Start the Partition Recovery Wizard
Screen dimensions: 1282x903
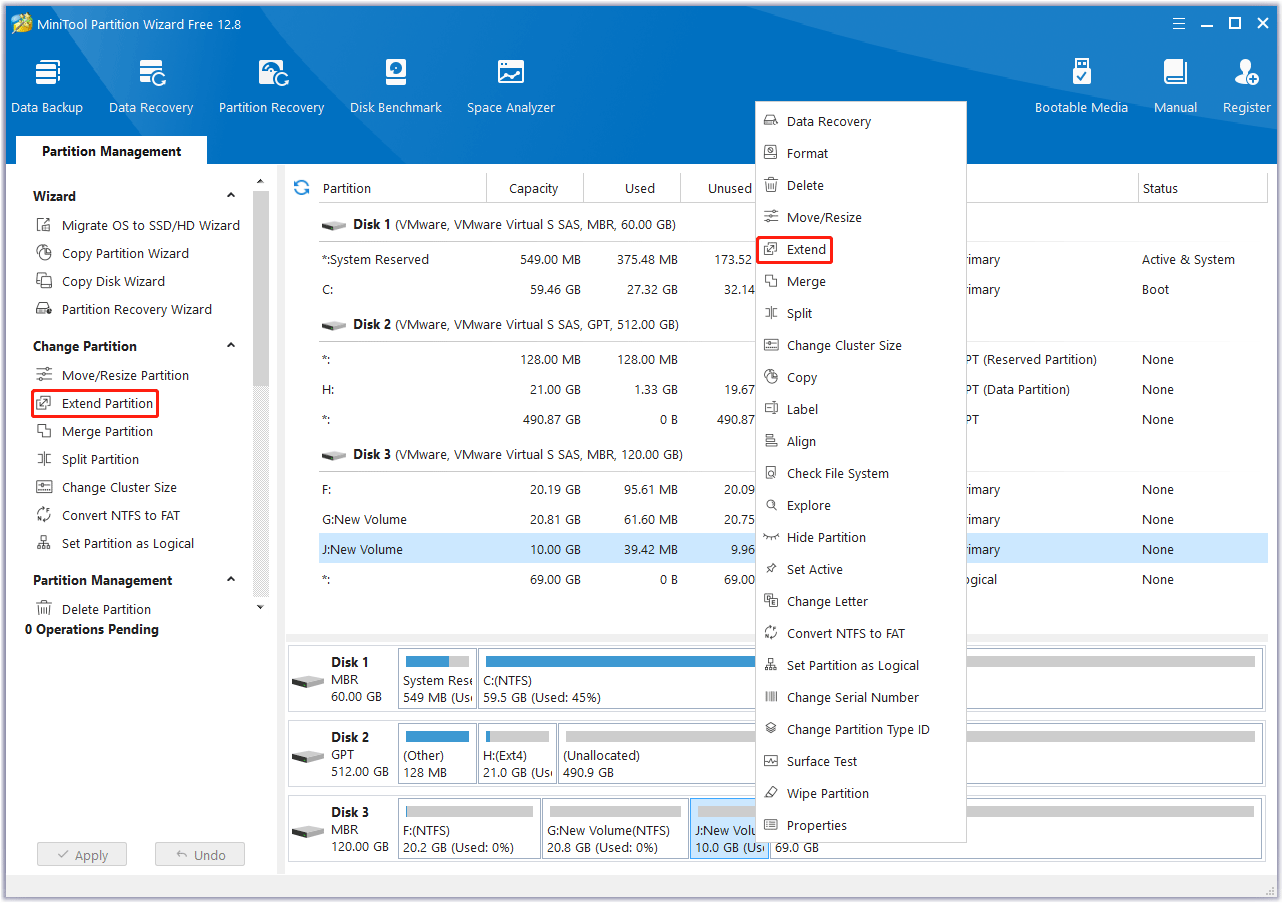124,309
